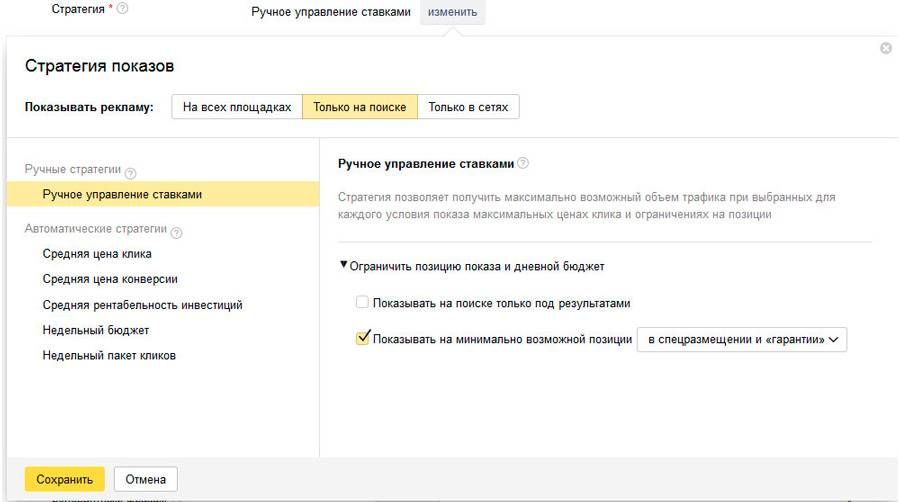Enable Показывать на поиске только под результатами

pos(362,302)
